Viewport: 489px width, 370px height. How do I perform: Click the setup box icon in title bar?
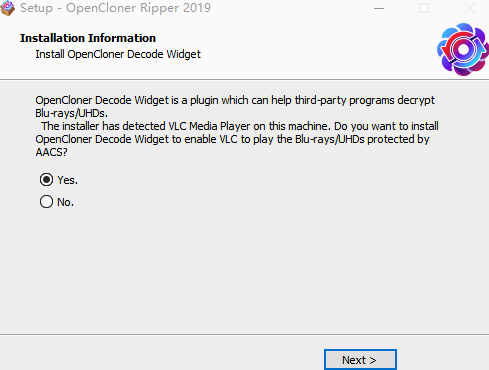coord(7,8)
